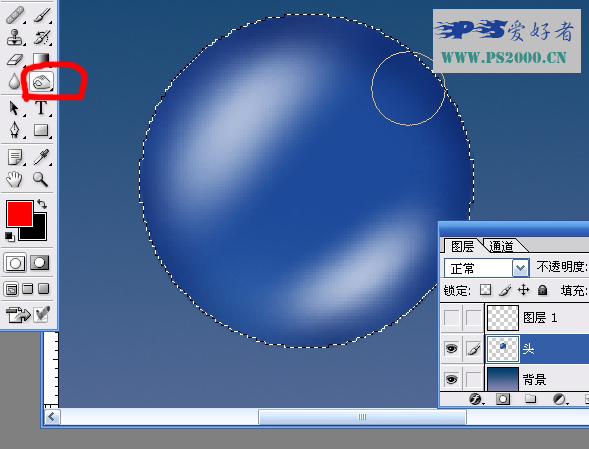Select the Pen tool
This screenshot has width=589, height=449.
15,130
